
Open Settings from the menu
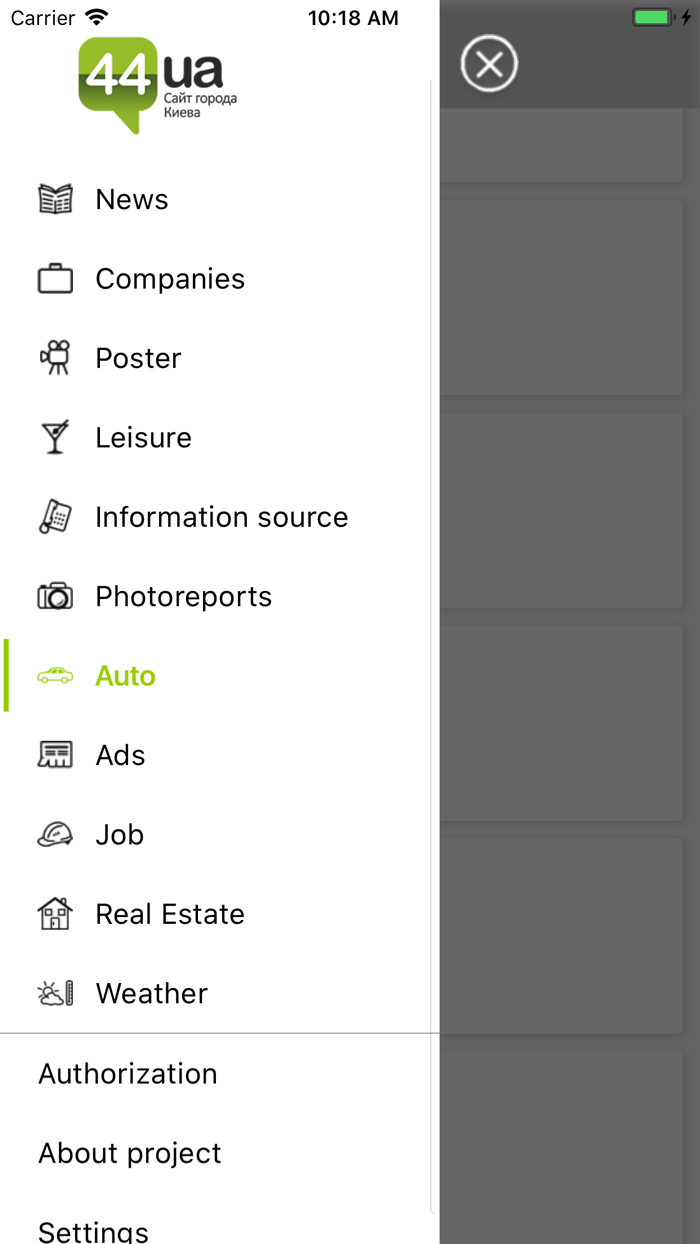click(x=94, y=1231)
